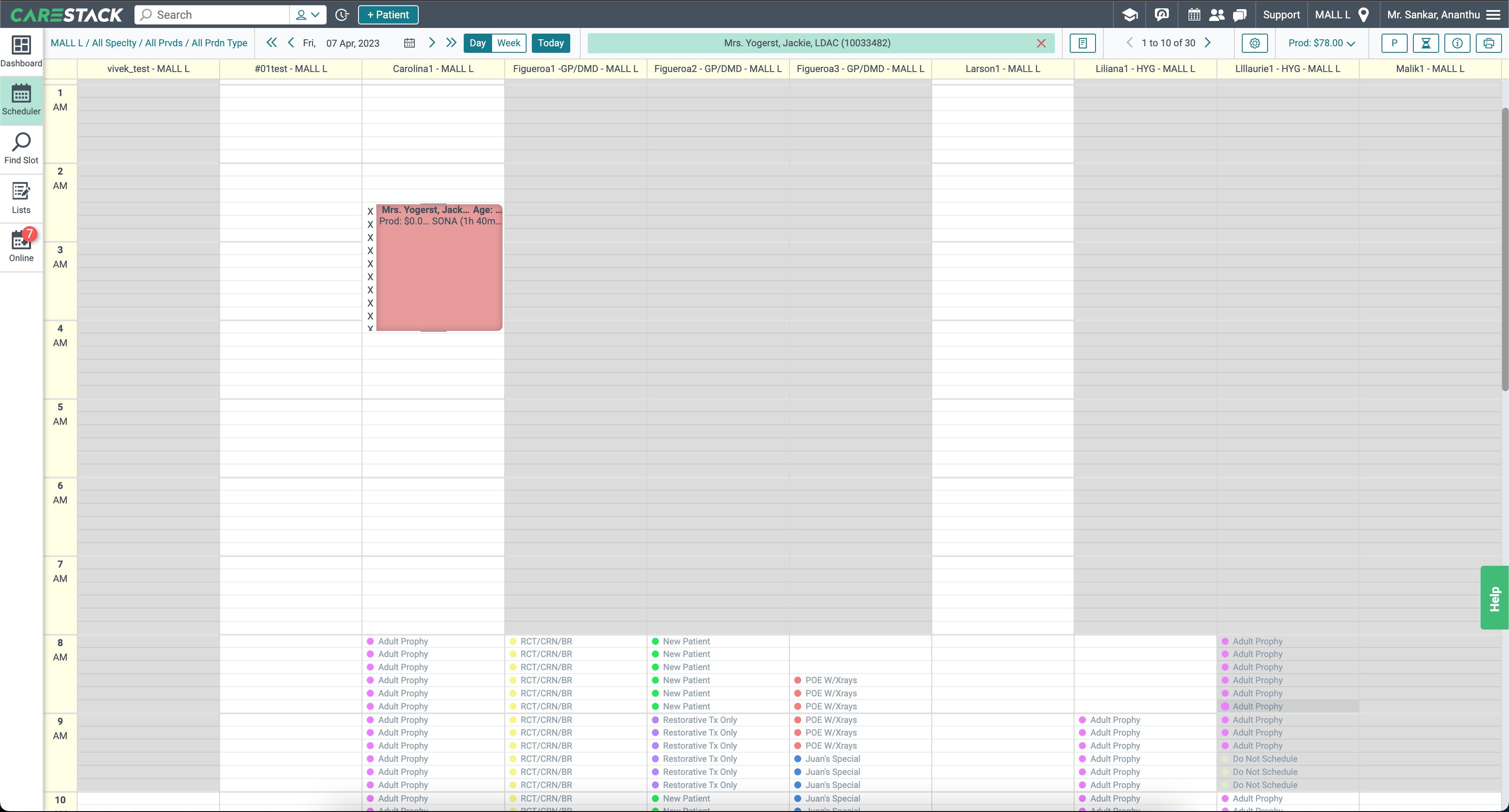1509x812 pixels.
Task: Expand the Prod: $78.00 dropdown
Action: pos(1322,43)
